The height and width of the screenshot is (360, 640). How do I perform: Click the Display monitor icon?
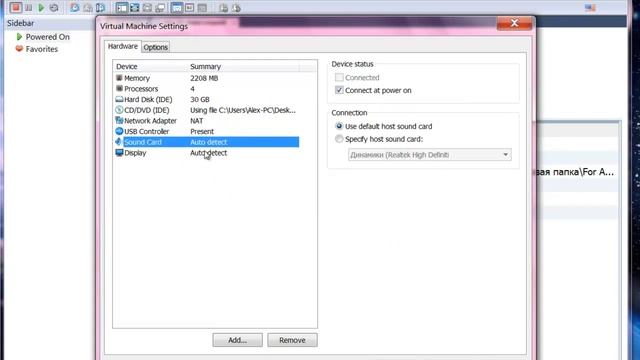119,153
